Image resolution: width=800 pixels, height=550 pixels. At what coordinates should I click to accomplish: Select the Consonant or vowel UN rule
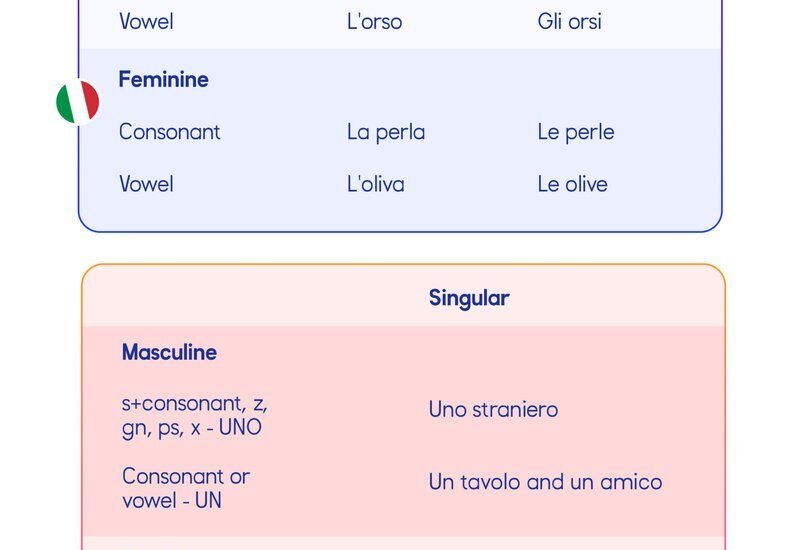pyautogui.click(x=186, y=488)
